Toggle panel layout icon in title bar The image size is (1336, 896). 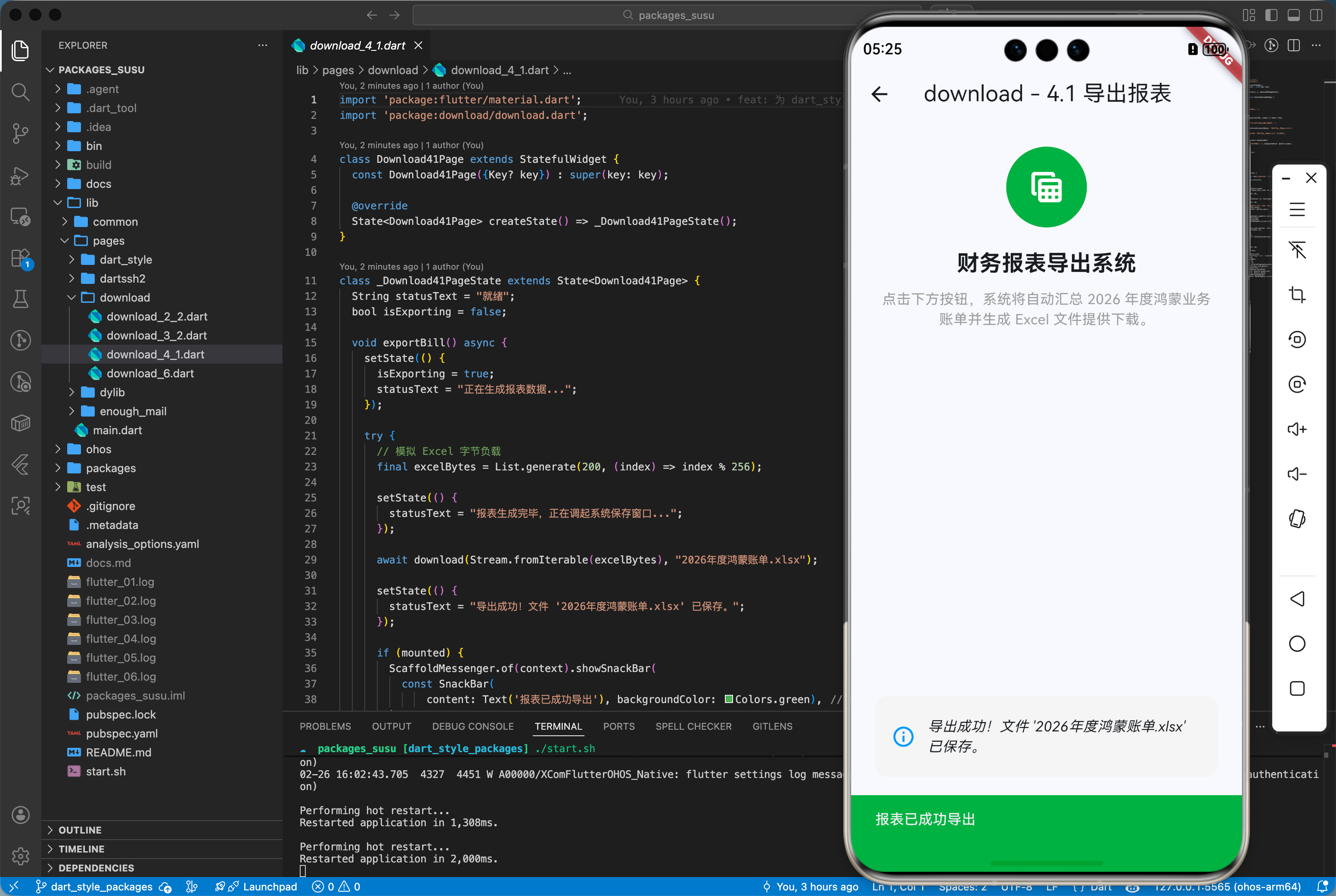click(x=1294, y=16)
